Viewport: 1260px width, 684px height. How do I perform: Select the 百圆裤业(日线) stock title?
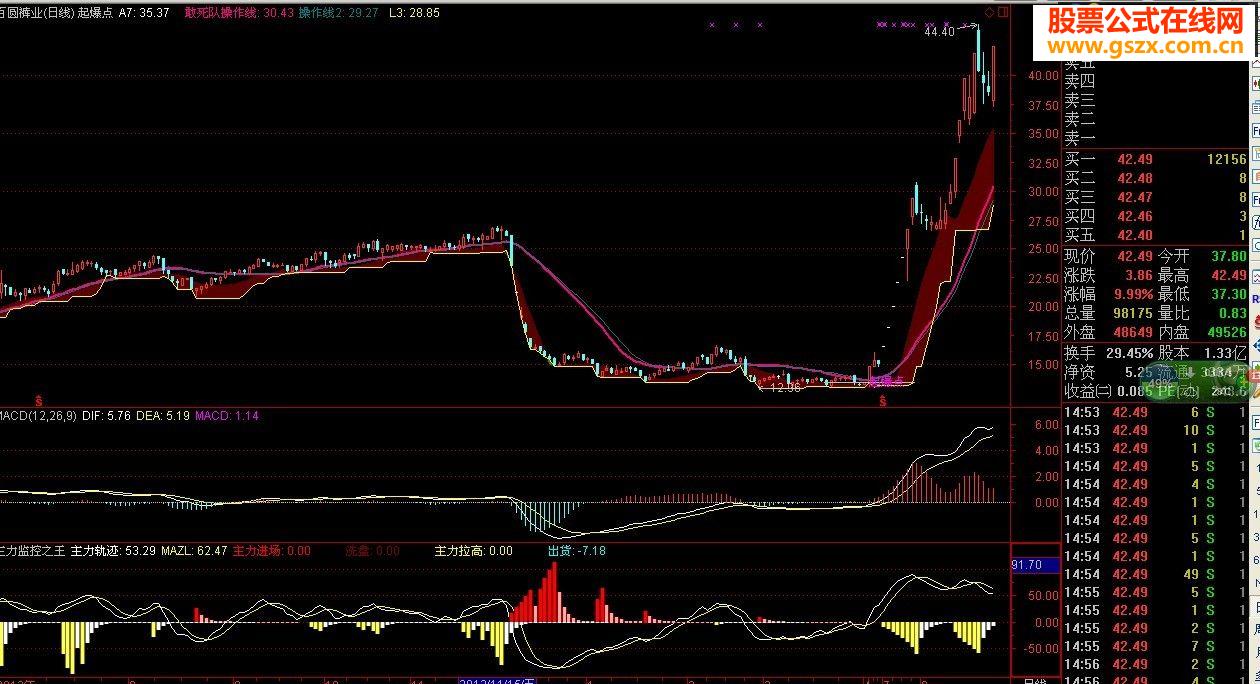click(x=36, y=14)
